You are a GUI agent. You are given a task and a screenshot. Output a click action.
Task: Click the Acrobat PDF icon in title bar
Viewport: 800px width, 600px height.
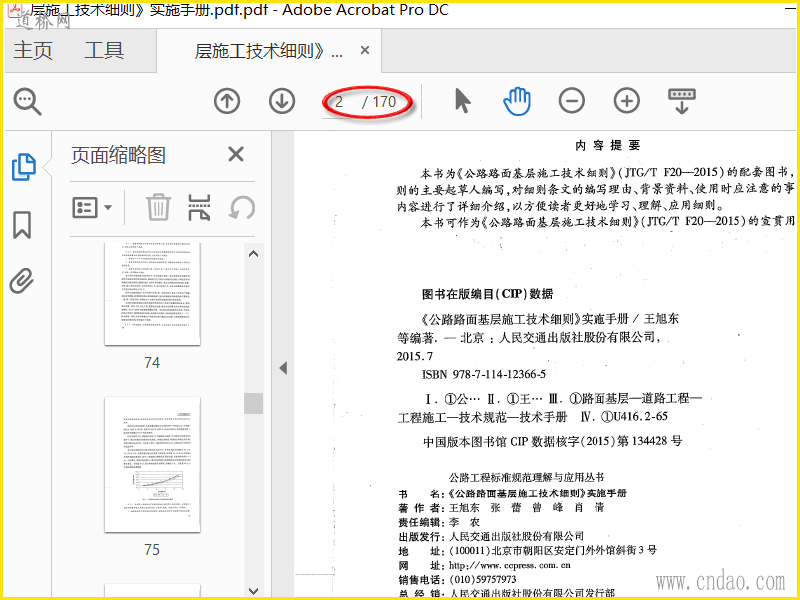15,10
